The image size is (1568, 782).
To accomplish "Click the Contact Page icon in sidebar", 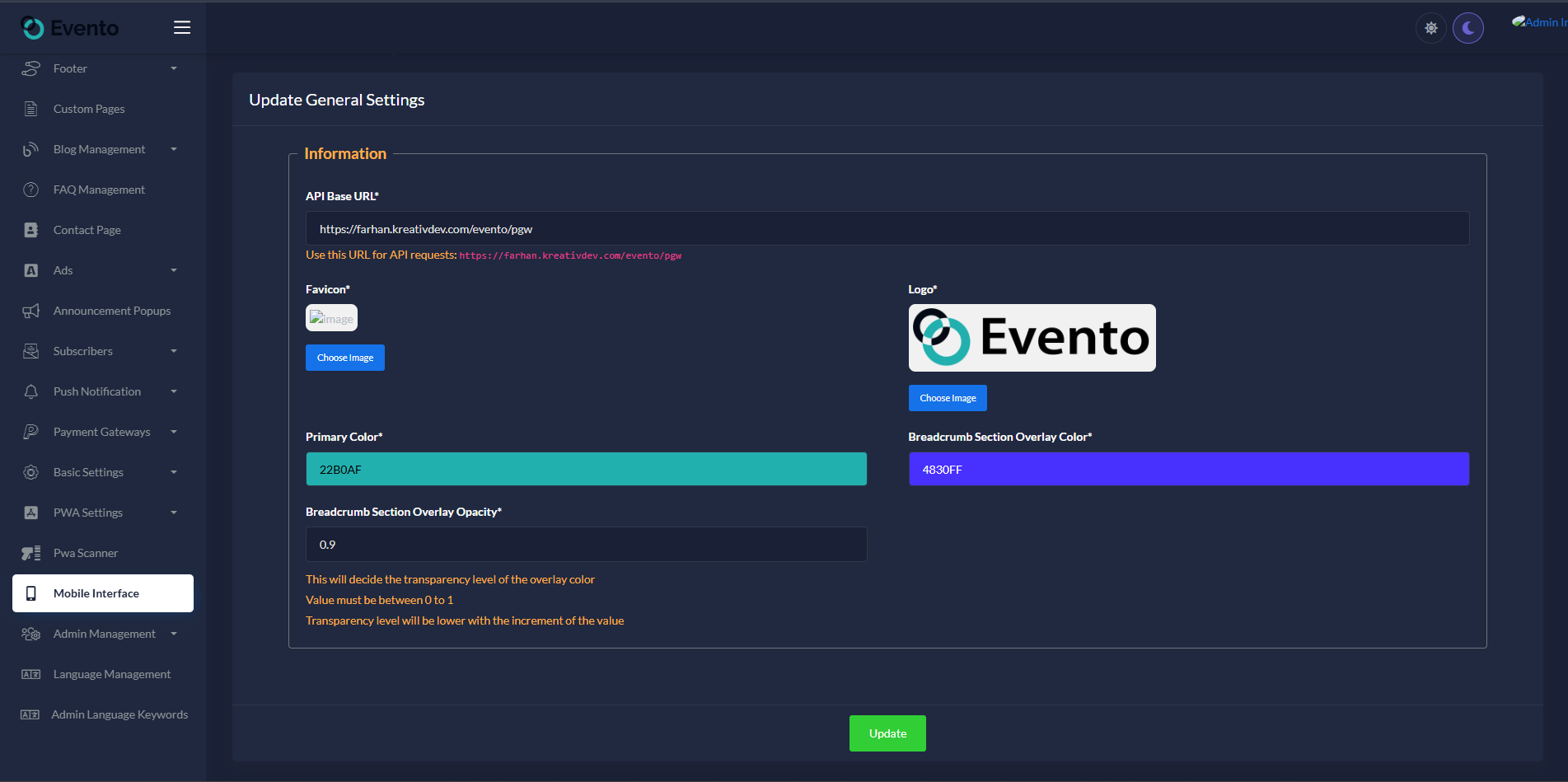I will pyautogui.click(x=31, y=230).
